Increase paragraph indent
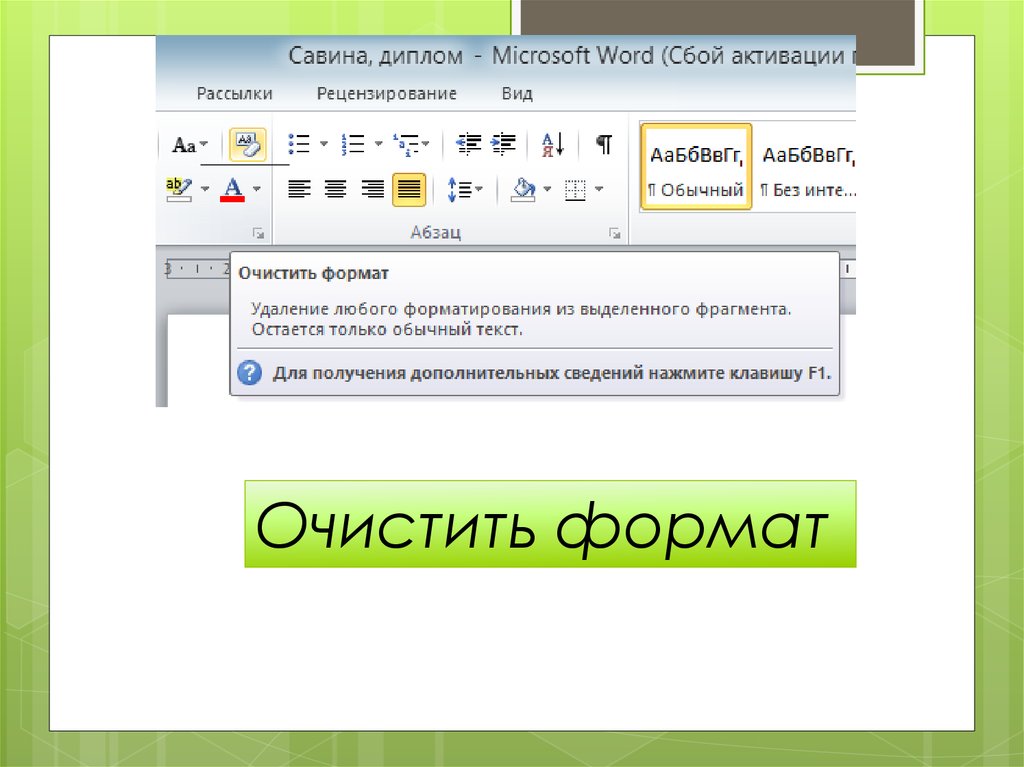1024x767 pixels. tap(503, 144)
